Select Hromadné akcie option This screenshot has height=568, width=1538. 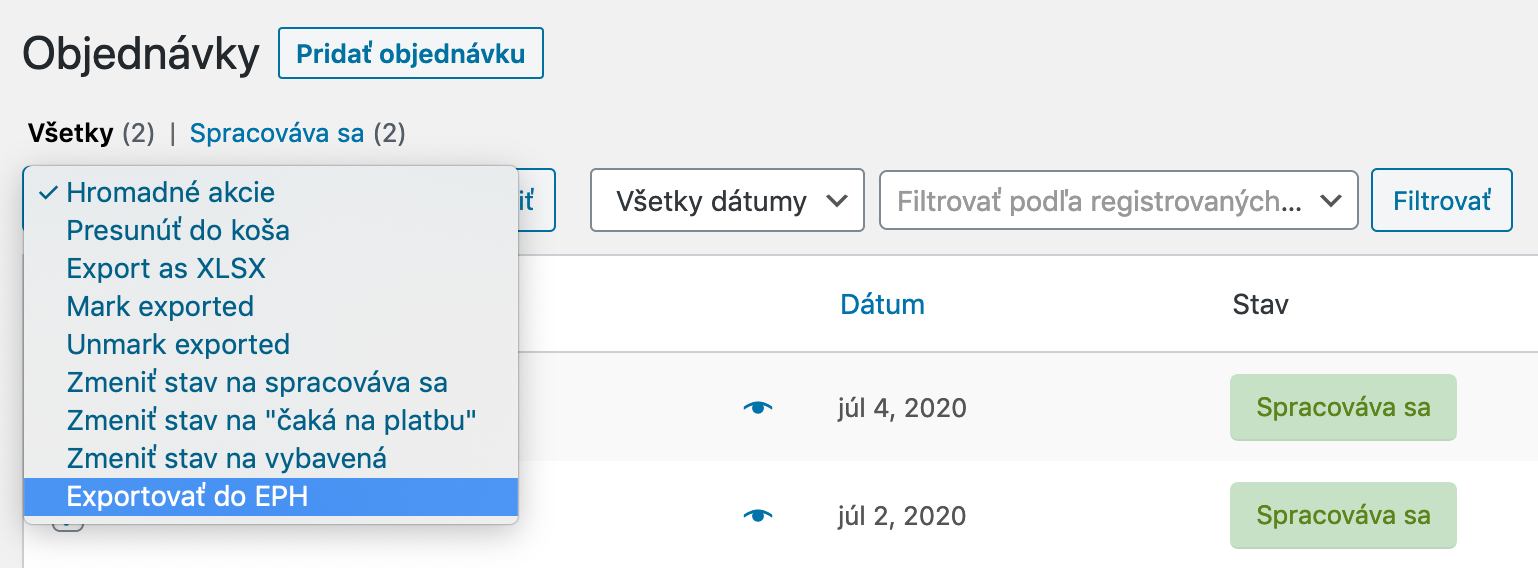click(170, 192)
